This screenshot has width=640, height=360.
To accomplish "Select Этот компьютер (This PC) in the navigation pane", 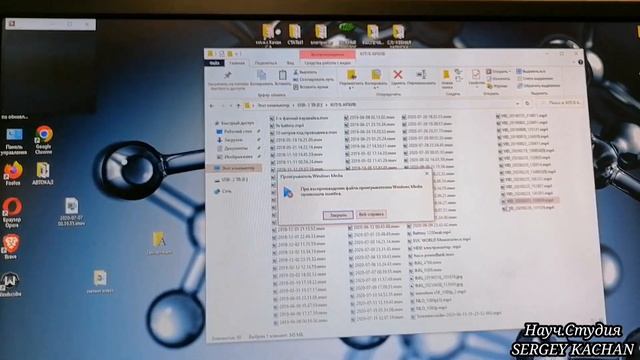I will pos(235,168).
